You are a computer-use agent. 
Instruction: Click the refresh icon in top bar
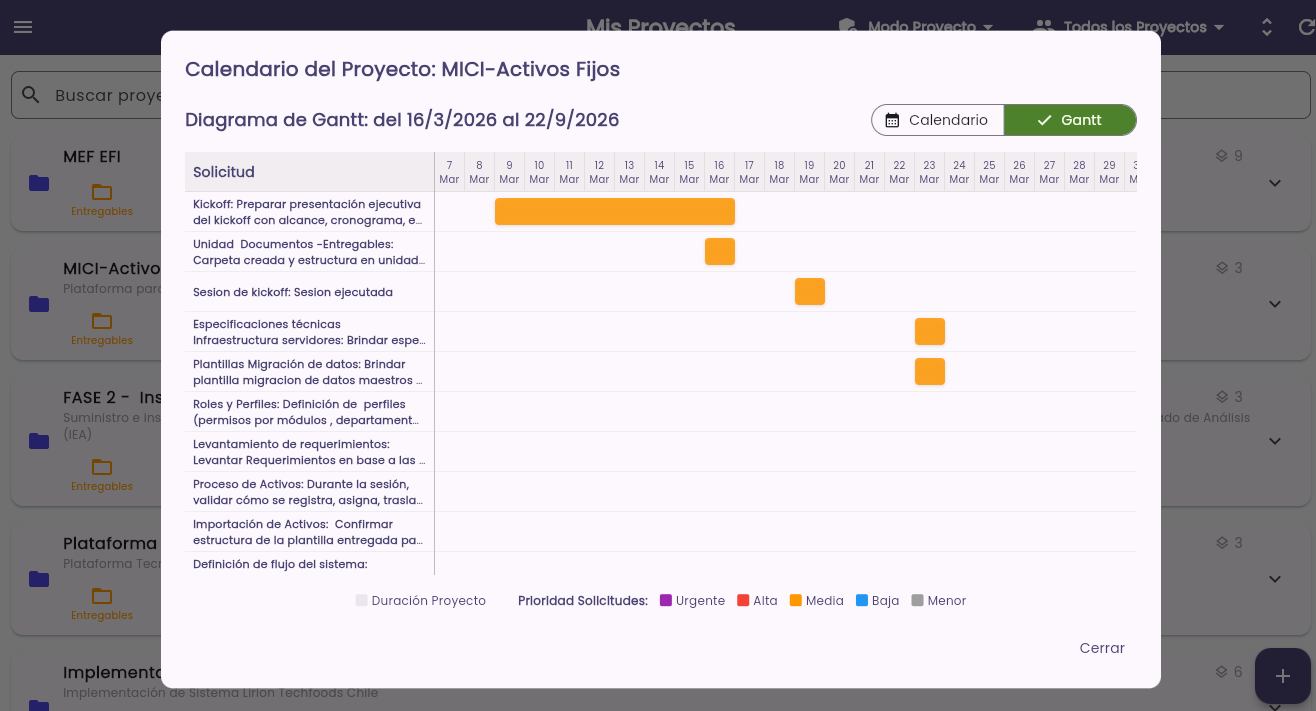click(x=1305, y=27)
